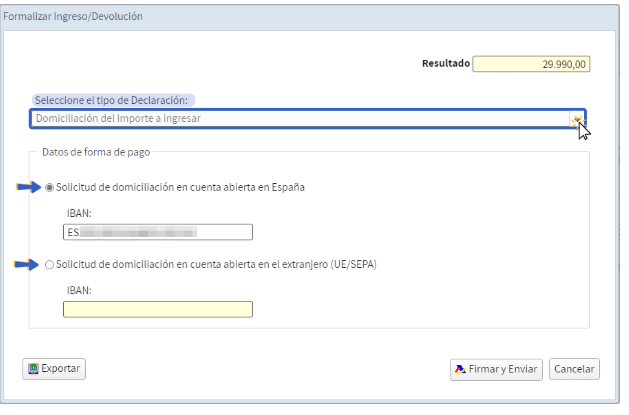
Task: Click the Resultado amount field showing 29.990,00
Action: pos(531,64)
